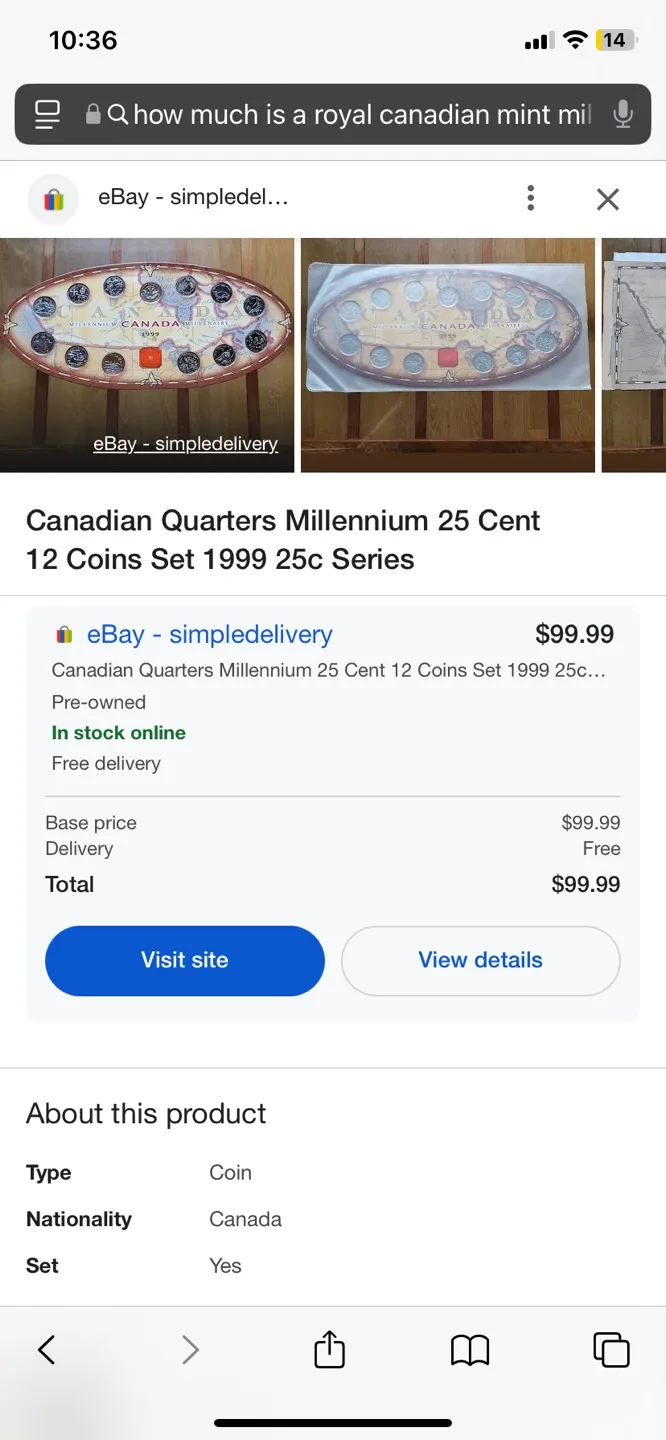Screen dimensions: 666x1440
Task: Show open tabs with the tabs icon
Action: [611, 1349]
